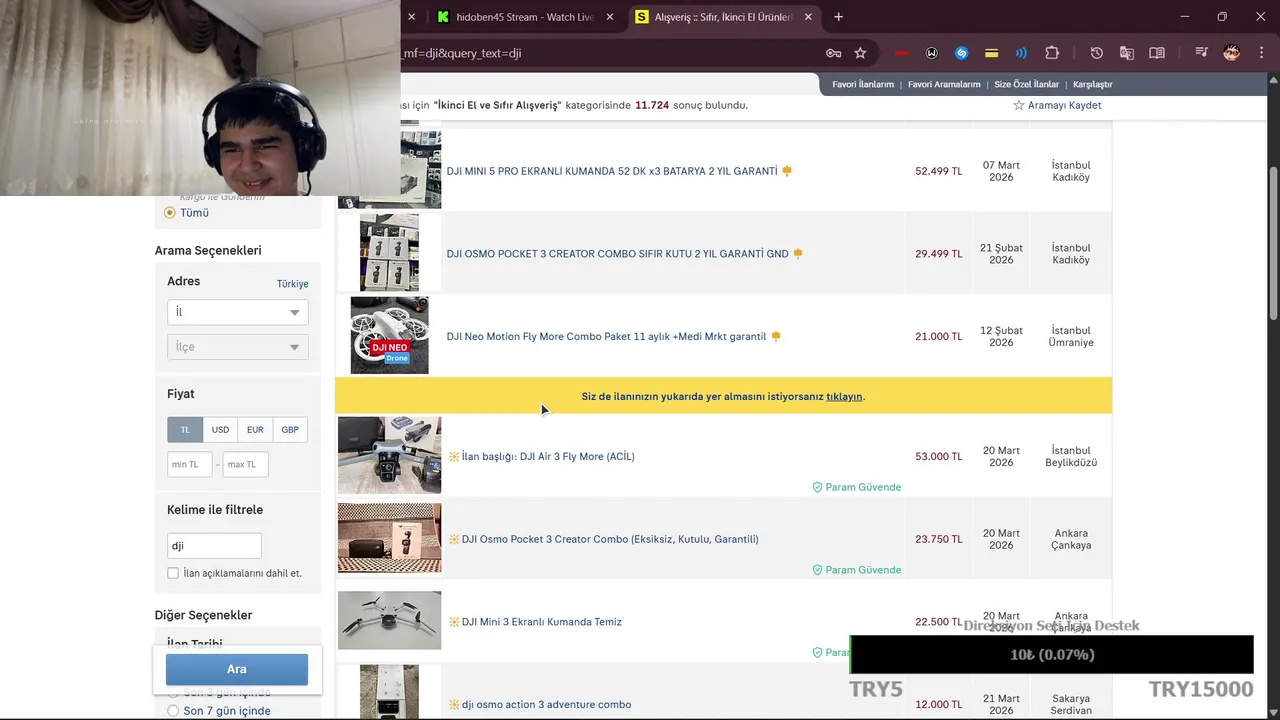Viewport: 1280px width, 720px height.
Task: Click award icon beside DJI MINI 5 PRO title
Action: pos(787,171)
